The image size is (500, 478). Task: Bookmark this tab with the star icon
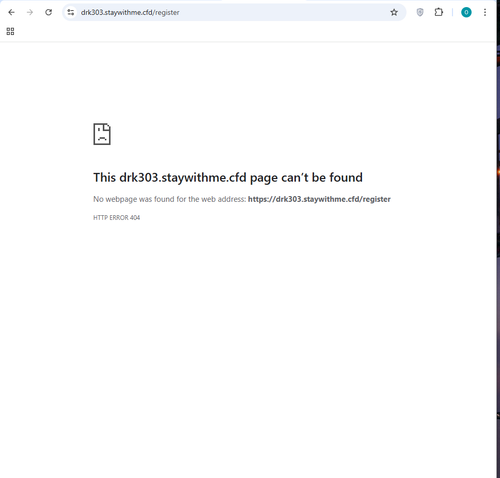[x=394, y=12]
